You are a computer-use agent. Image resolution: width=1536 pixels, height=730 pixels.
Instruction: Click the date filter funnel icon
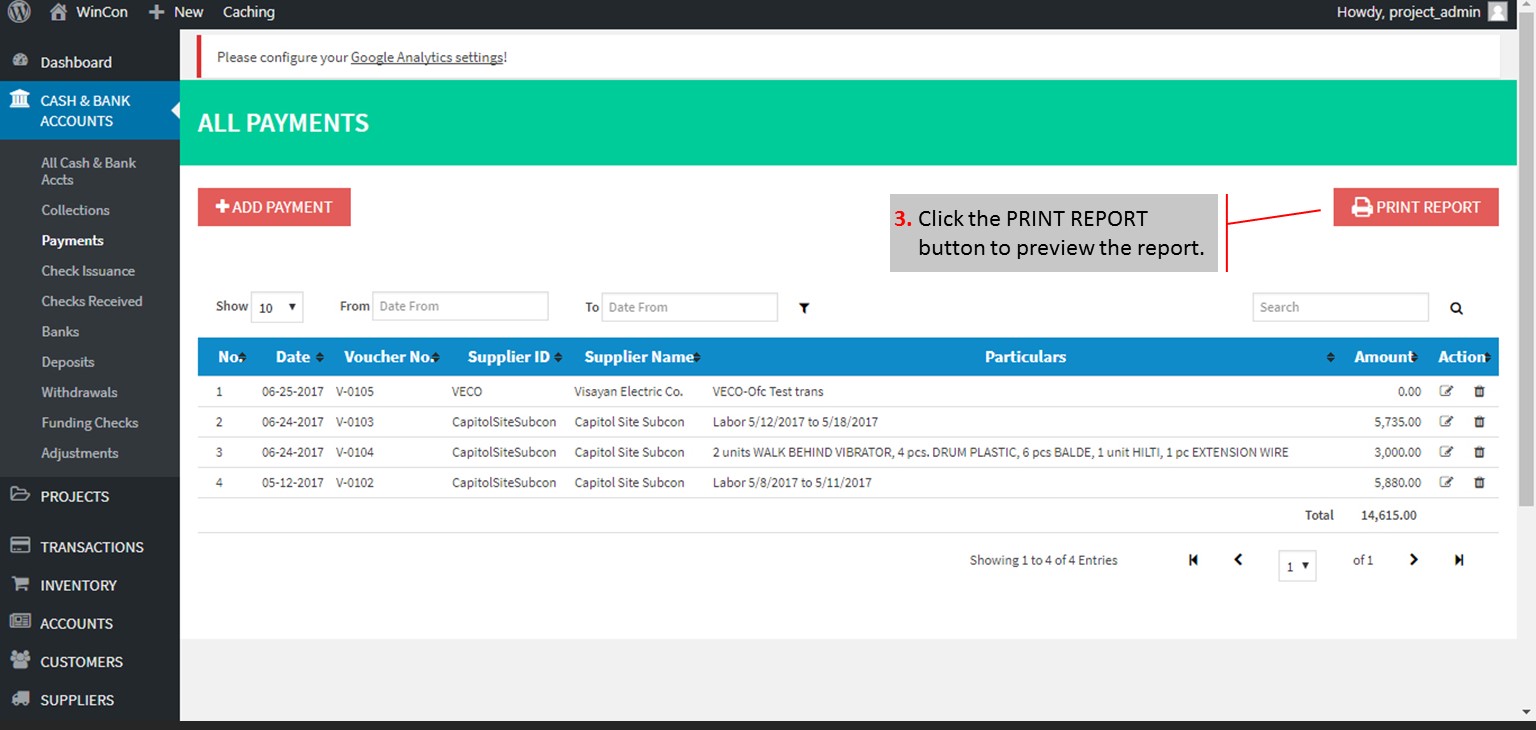[804, 308]
